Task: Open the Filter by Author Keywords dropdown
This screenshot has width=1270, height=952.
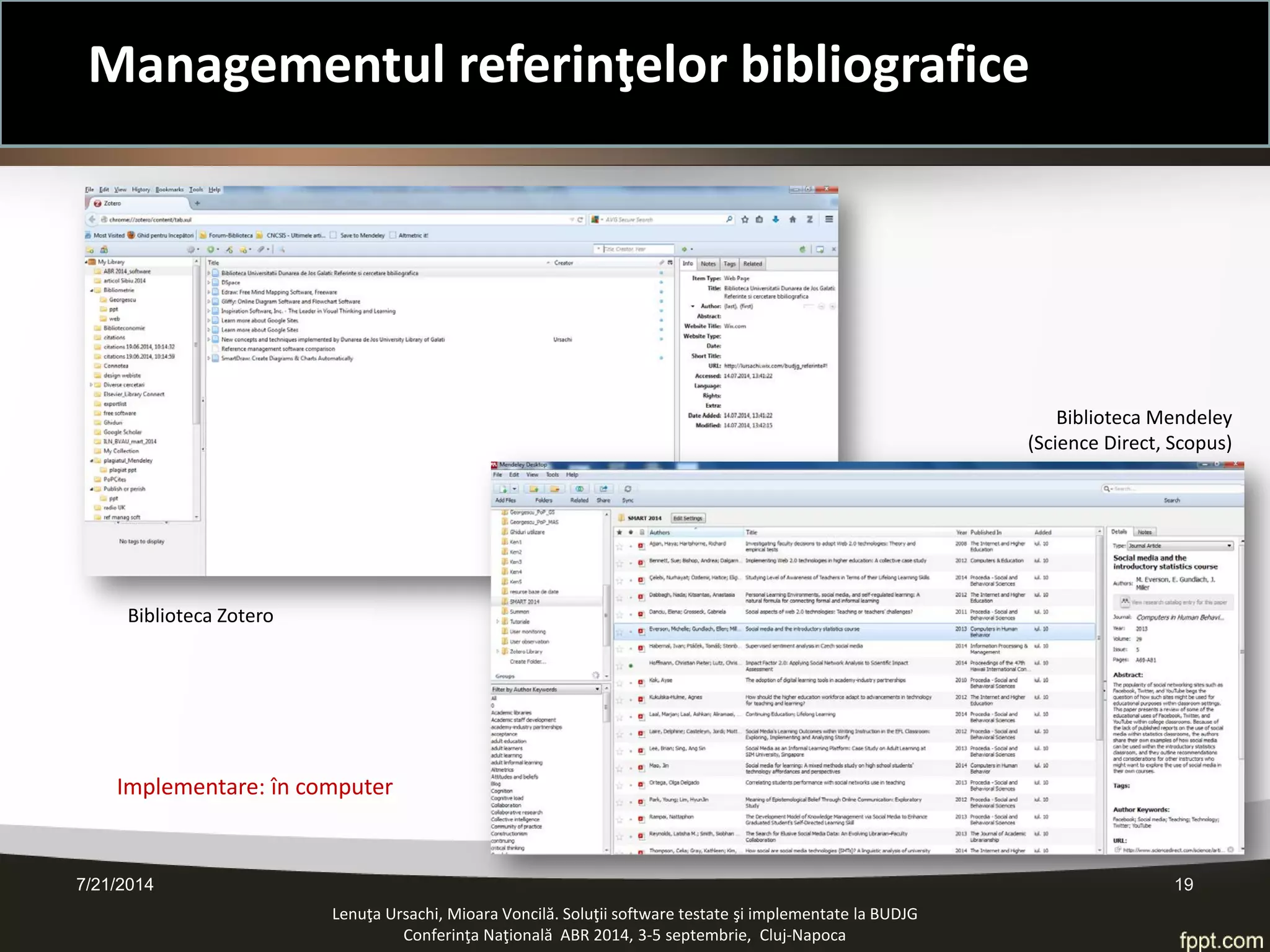Action: [546, 689]
